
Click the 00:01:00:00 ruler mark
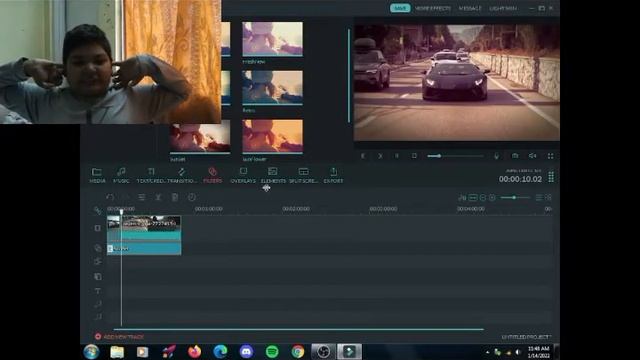point(209,209)
